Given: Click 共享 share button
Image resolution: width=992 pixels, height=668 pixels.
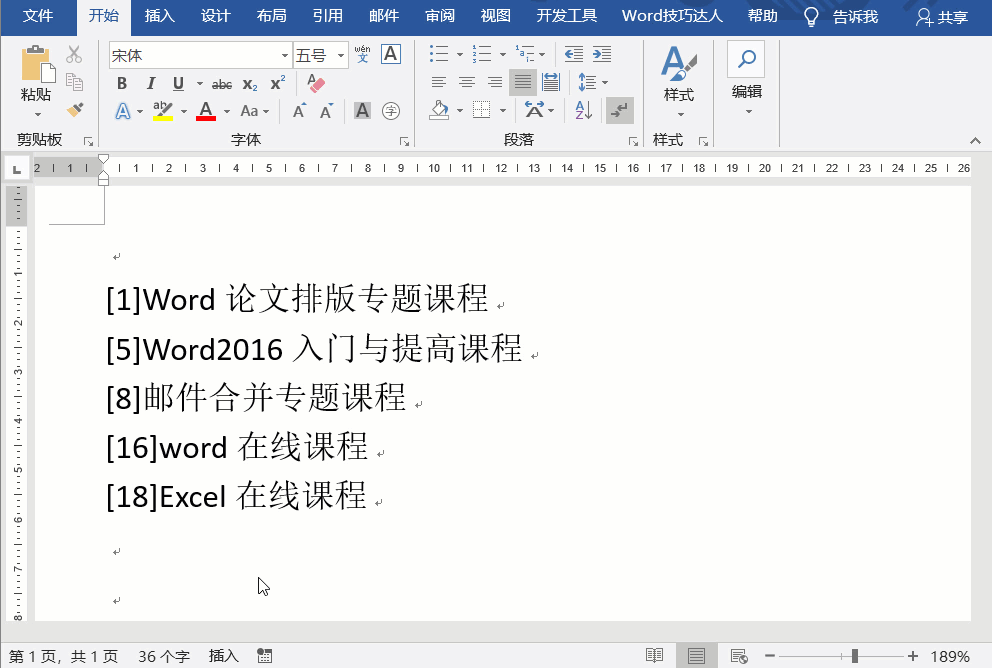Looking at the screenshot, I should (x=942, y=17).
